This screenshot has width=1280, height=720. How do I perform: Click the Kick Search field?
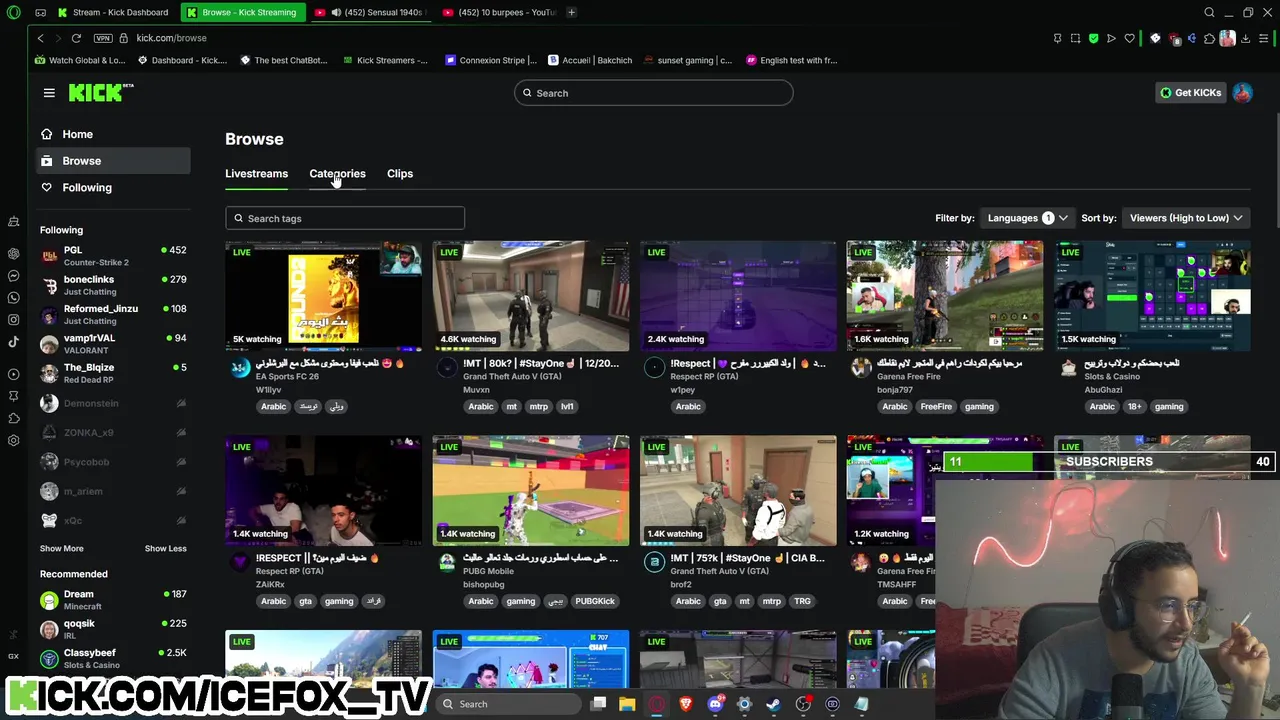654,93
